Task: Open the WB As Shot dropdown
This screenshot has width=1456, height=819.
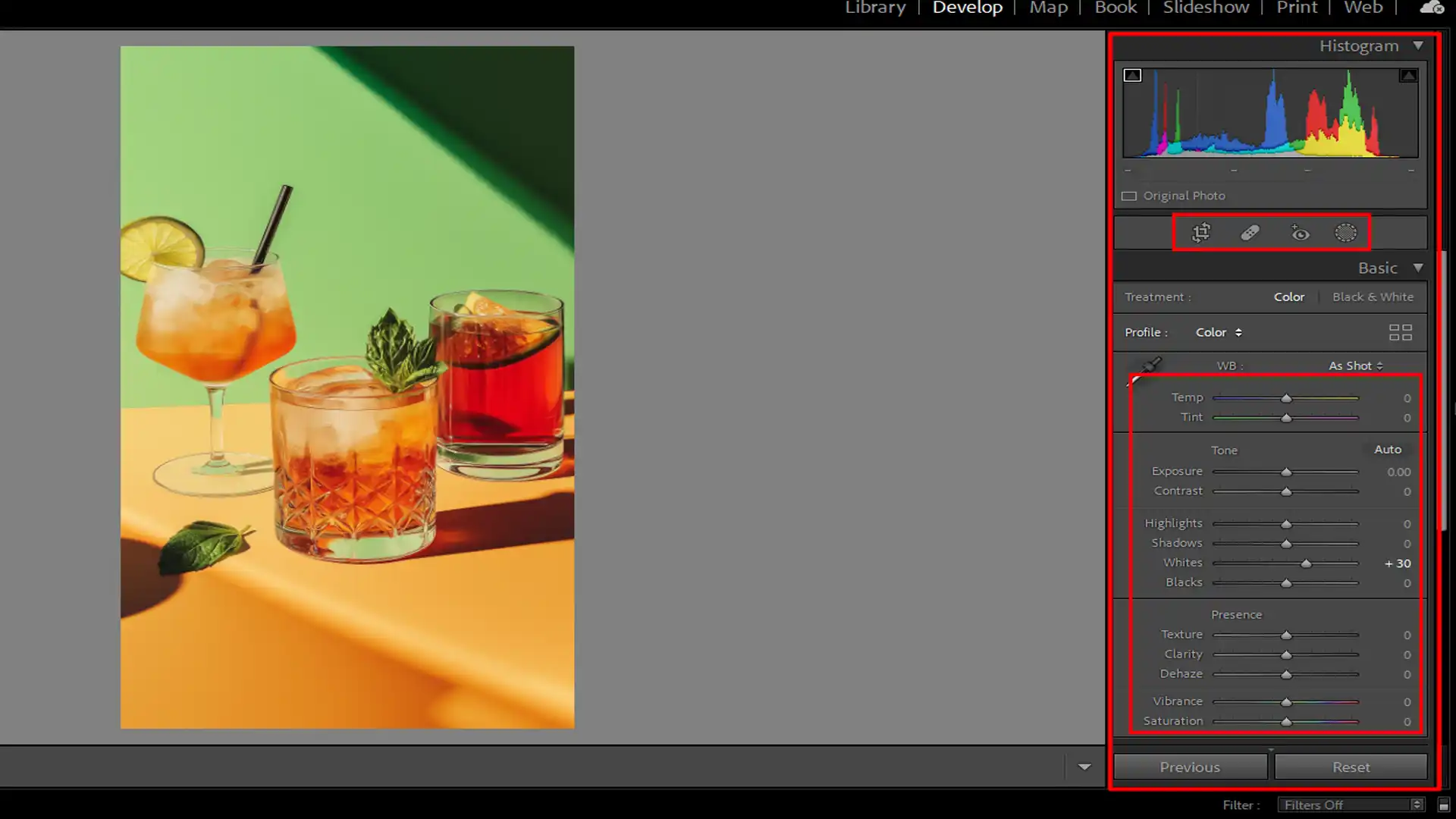Action: click(1355, 366)
